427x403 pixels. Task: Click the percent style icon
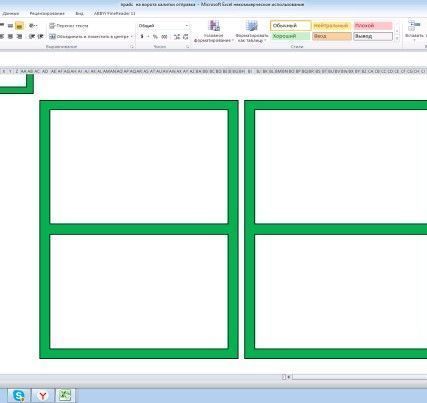(x=155, y=37)
